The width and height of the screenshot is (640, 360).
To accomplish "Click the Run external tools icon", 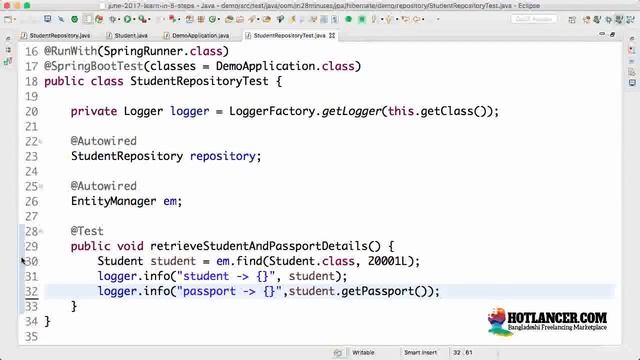I will (x=142, y=19).
